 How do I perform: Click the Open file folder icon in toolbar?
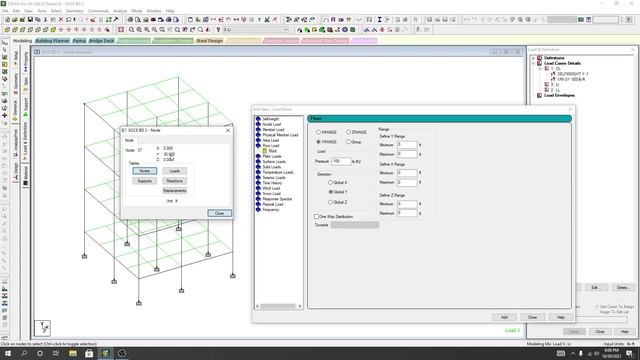click(x=14, y=20)
